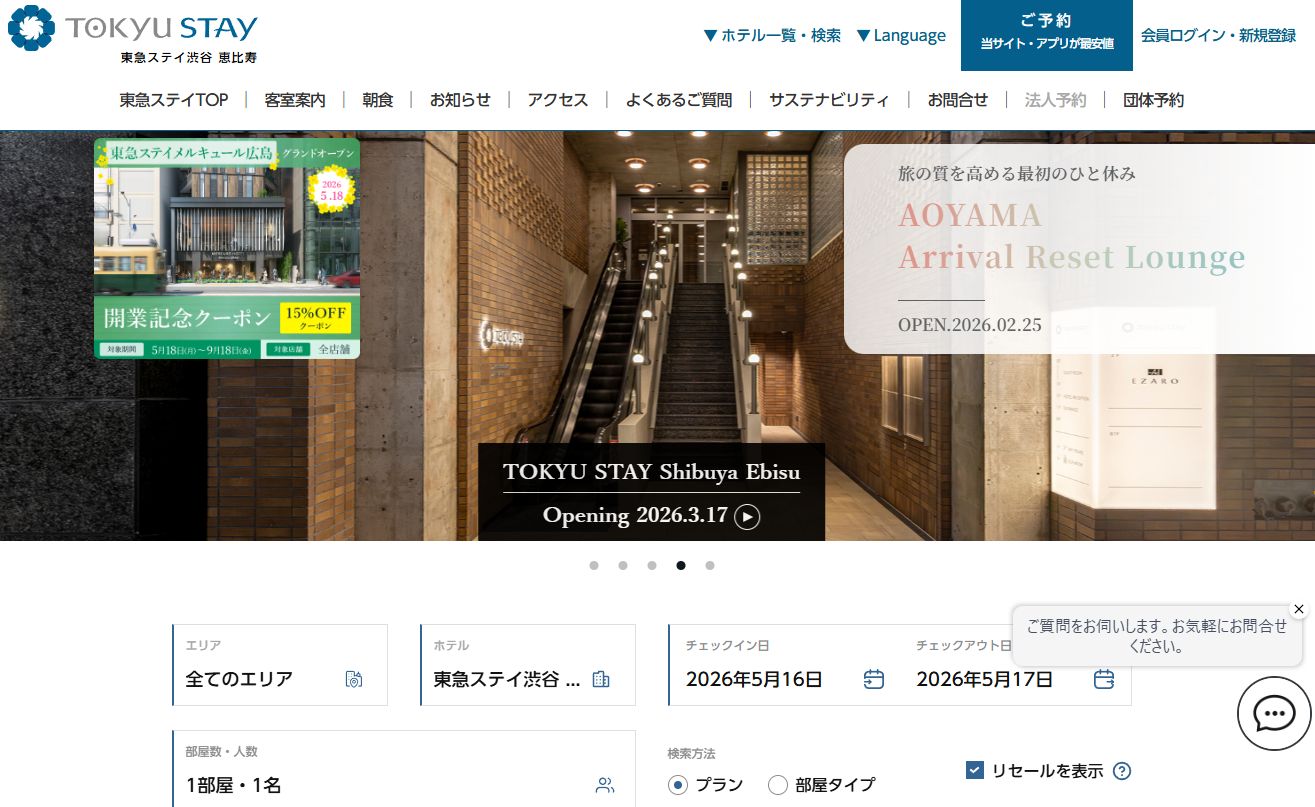Click the TOKYU STAY Shibuya Ebisu caption
Screen dimensions: 1315x807
pos(651,472)
